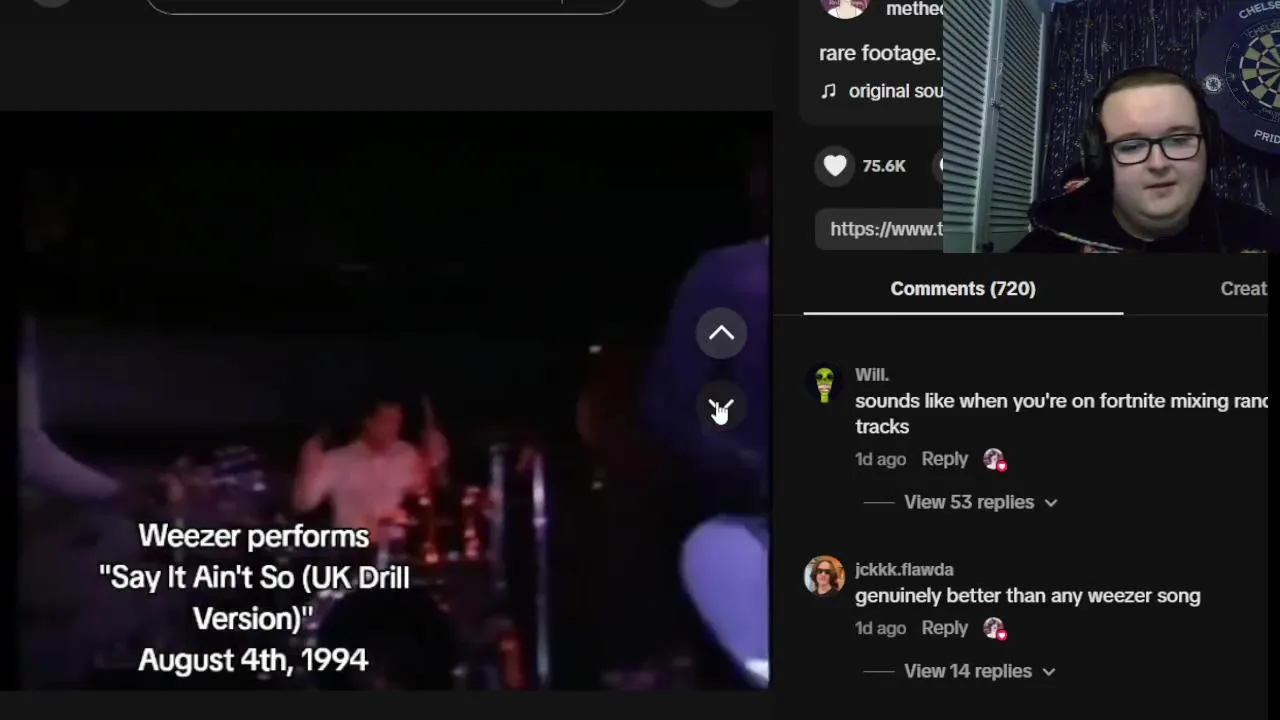
Task: Open the original sound link
Action: point(895,91)
